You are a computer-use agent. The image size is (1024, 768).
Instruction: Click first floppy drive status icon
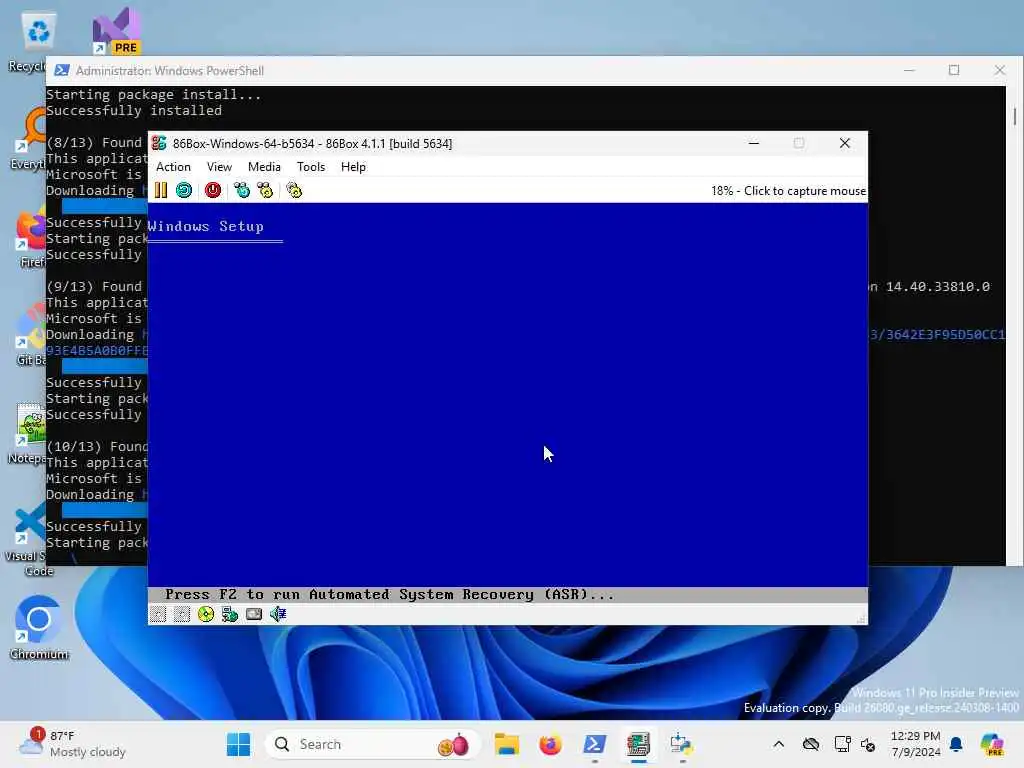click(158, 614)
